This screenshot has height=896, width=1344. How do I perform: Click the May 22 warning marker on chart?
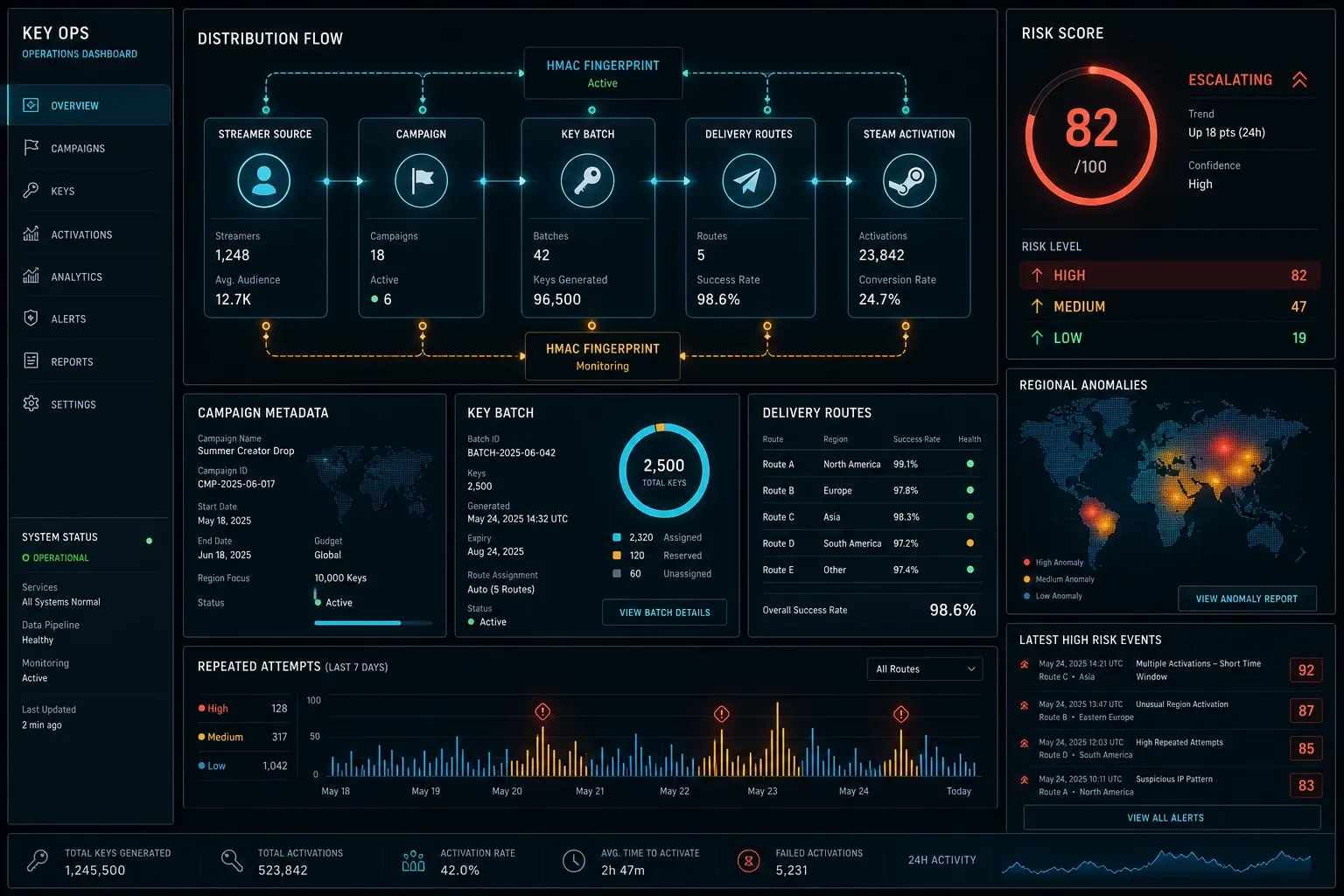[722, 714]
